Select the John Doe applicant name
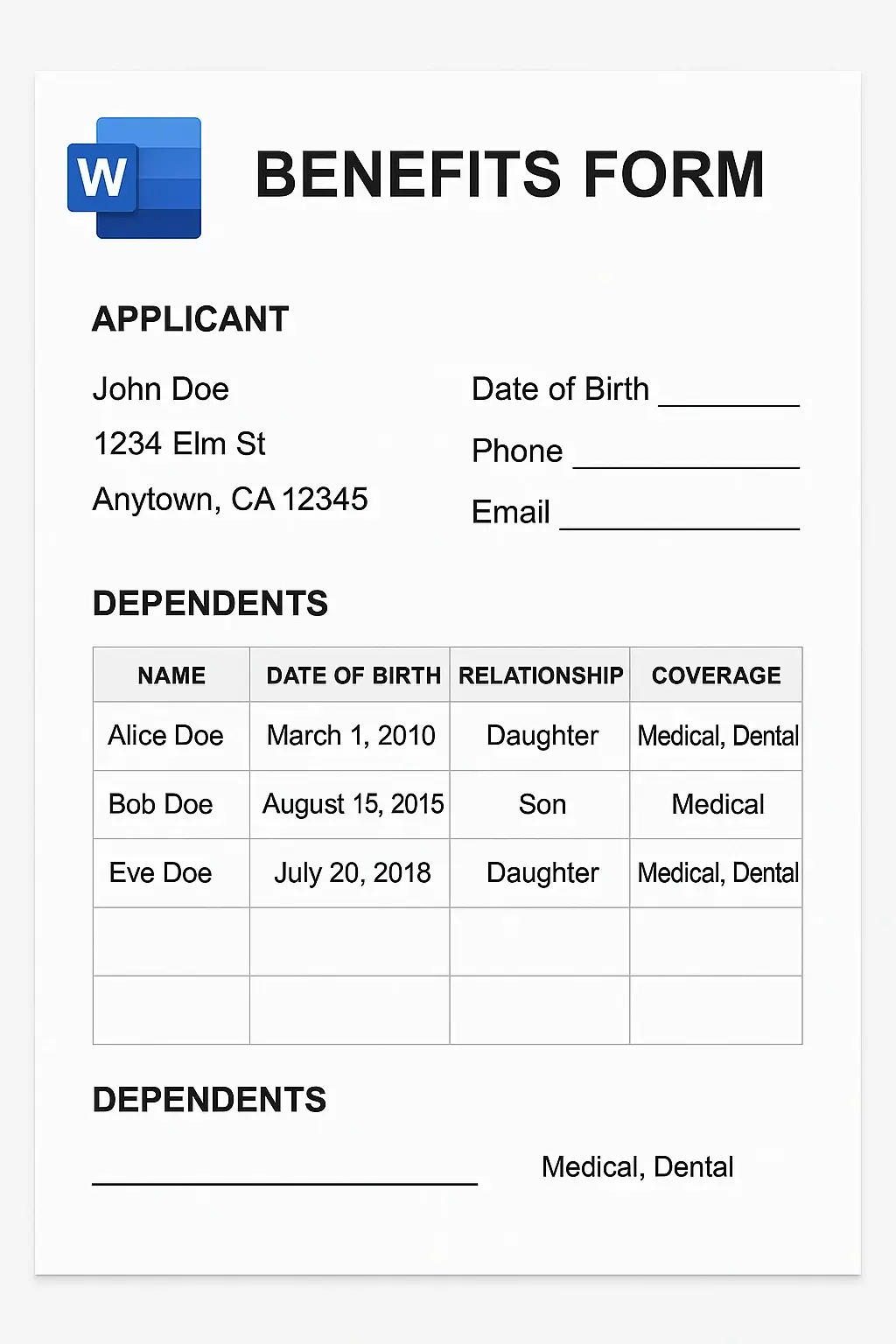The image size is (896, 1344). coord(161,389)
